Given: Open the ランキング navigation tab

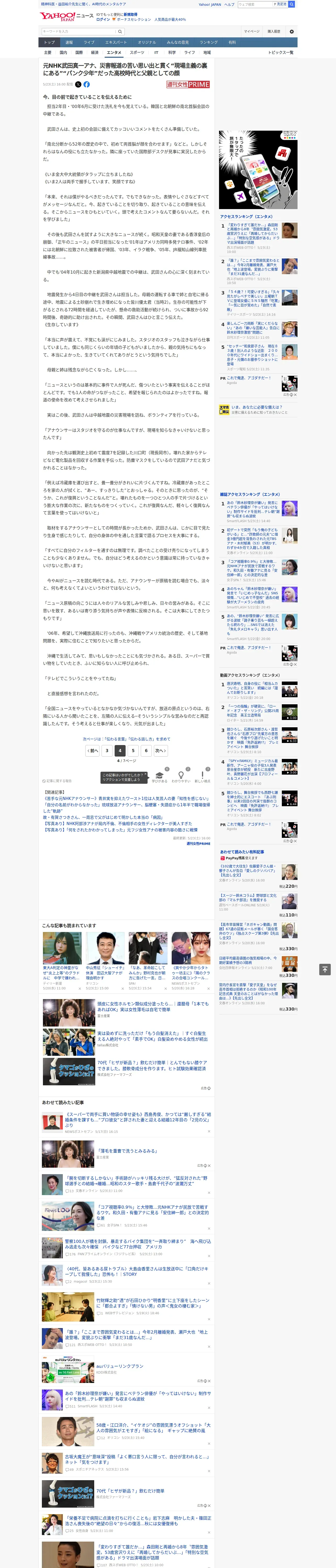Looking at the screenshot, I should click(x=209, y=43).
